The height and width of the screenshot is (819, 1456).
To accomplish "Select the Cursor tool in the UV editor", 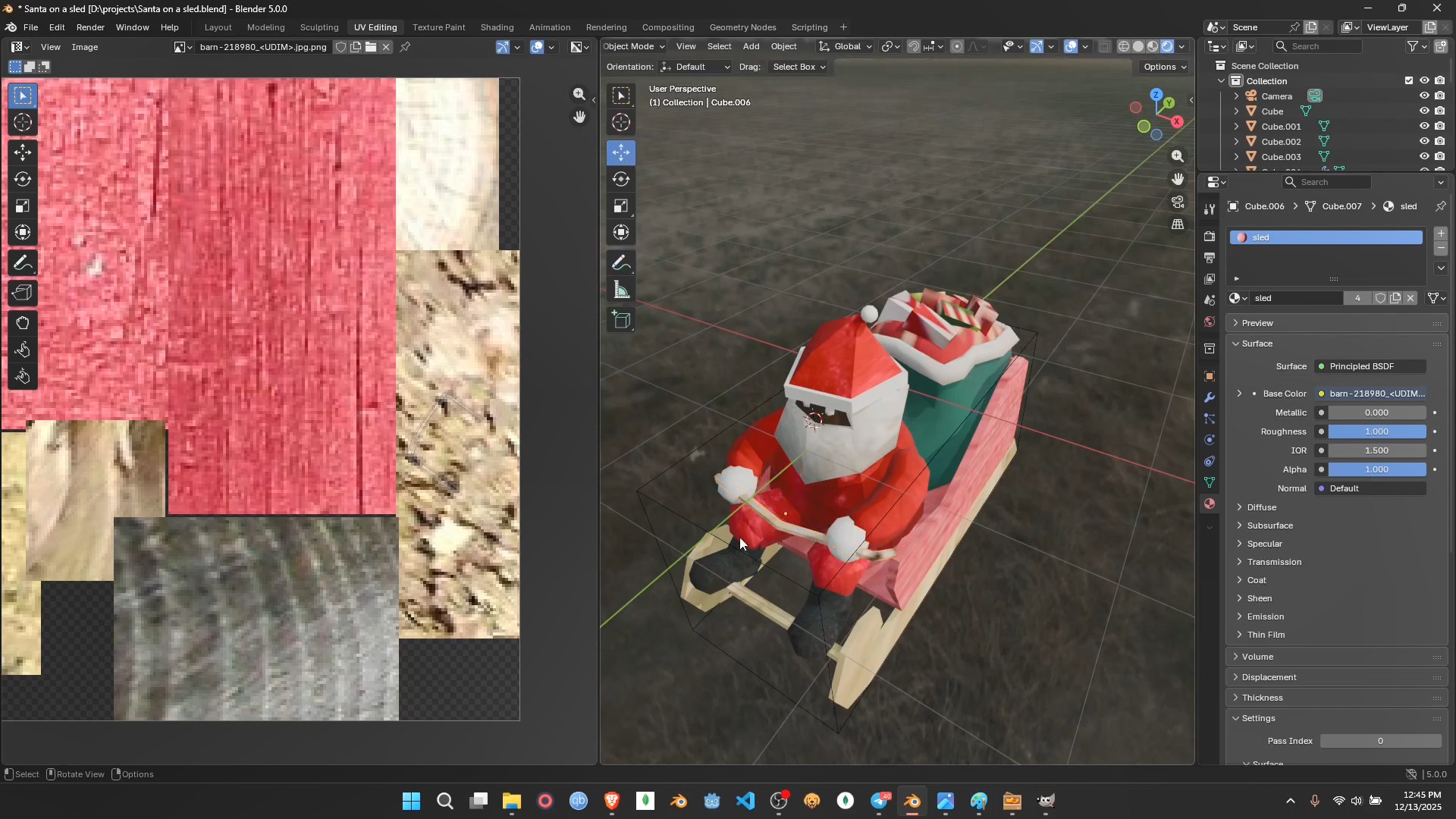I will coord(23,123).
